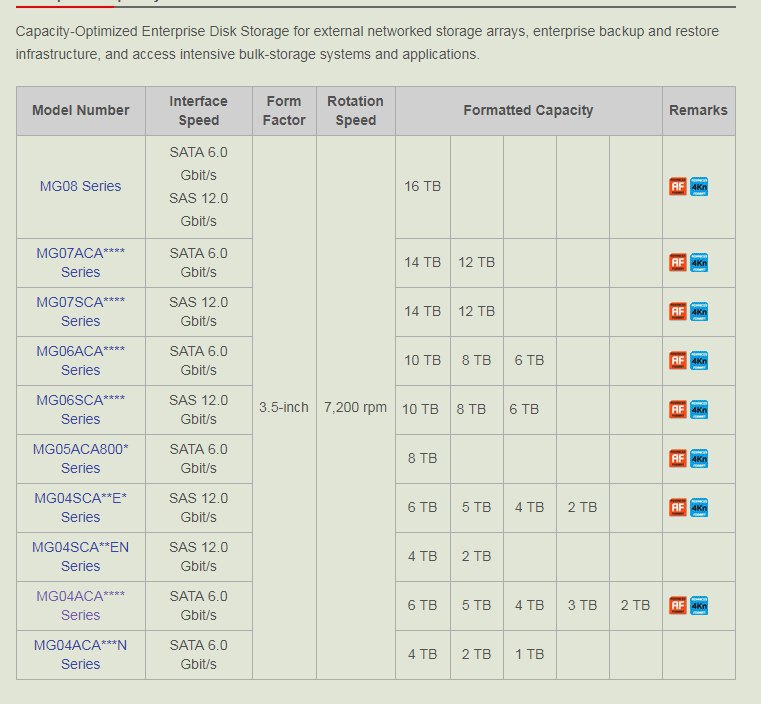Open the MG04ACA***N Series link
Viewport: 761px width, 704px height.
[x=80, y=654]
